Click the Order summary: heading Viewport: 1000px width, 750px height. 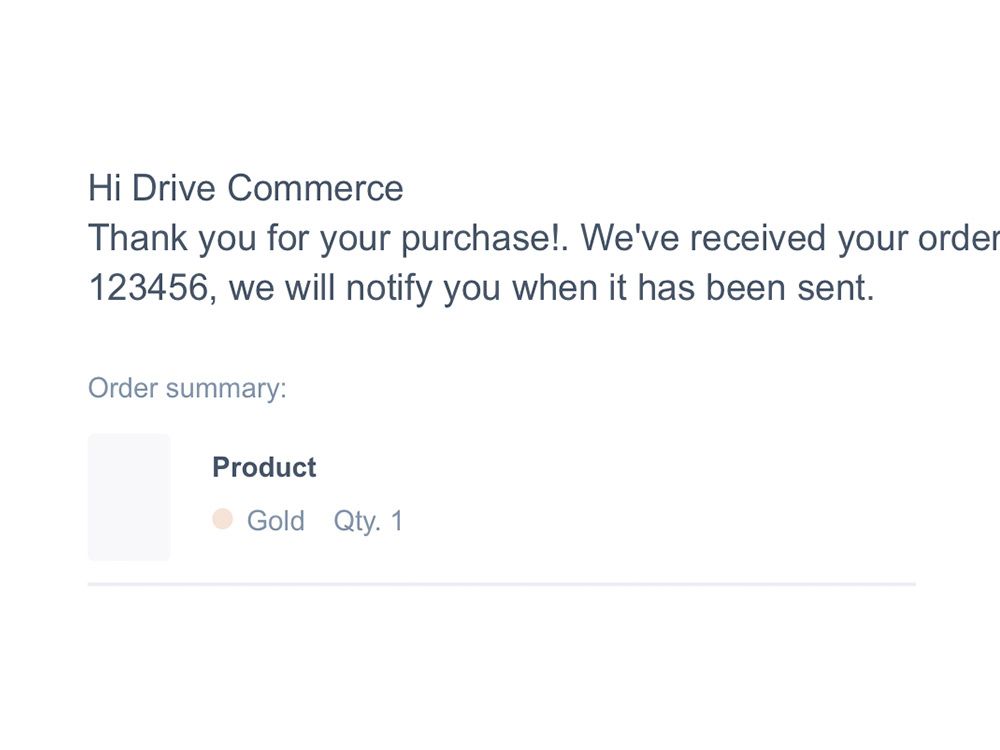187,389
